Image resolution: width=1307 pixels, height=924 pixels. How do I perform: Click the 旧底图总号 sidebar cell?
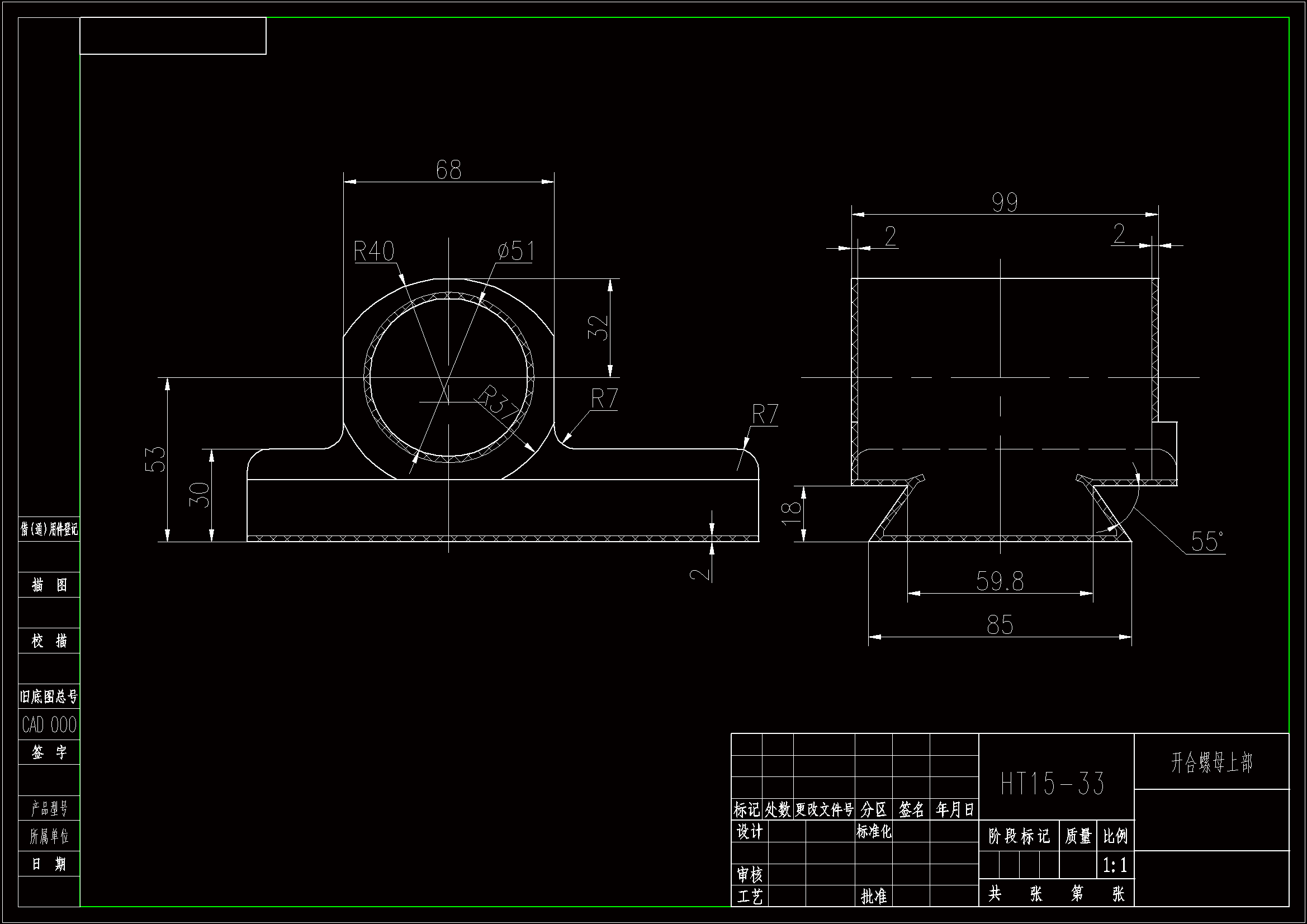49,696
